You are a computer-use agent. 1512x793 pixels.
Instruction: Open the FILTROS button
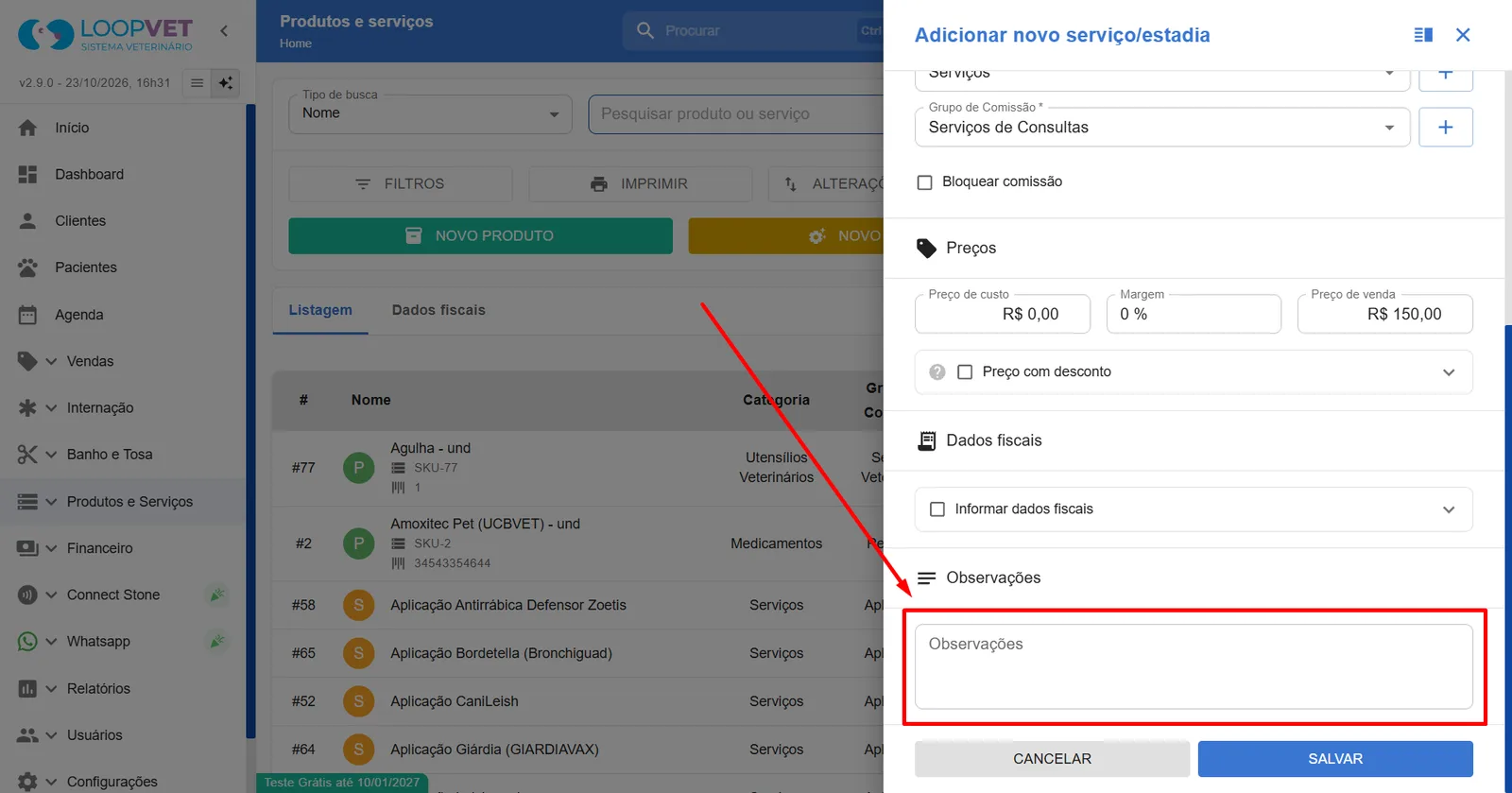401,184
